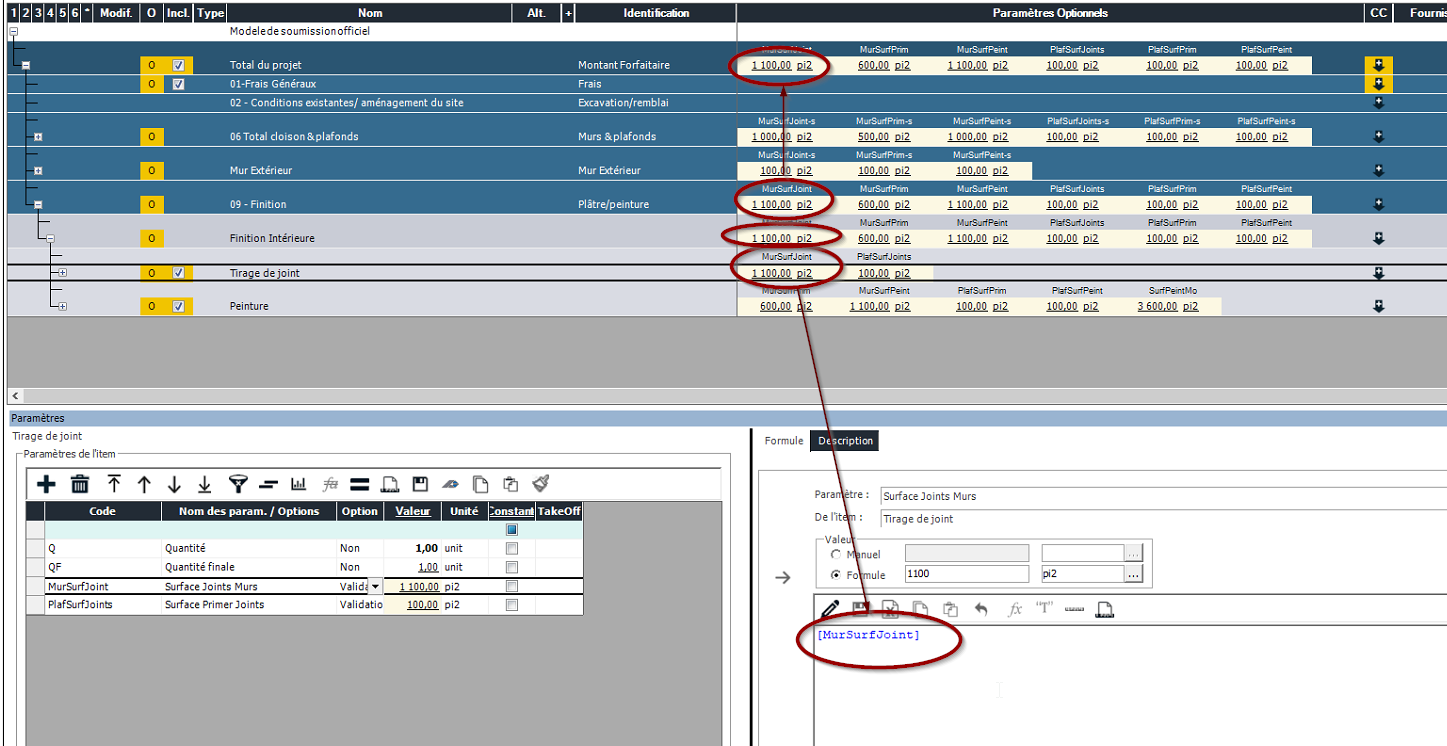Screen dimensions: 1447x746
Task: Click the ellipsis button beside pi2 unit
Action: click(1132, 575)
